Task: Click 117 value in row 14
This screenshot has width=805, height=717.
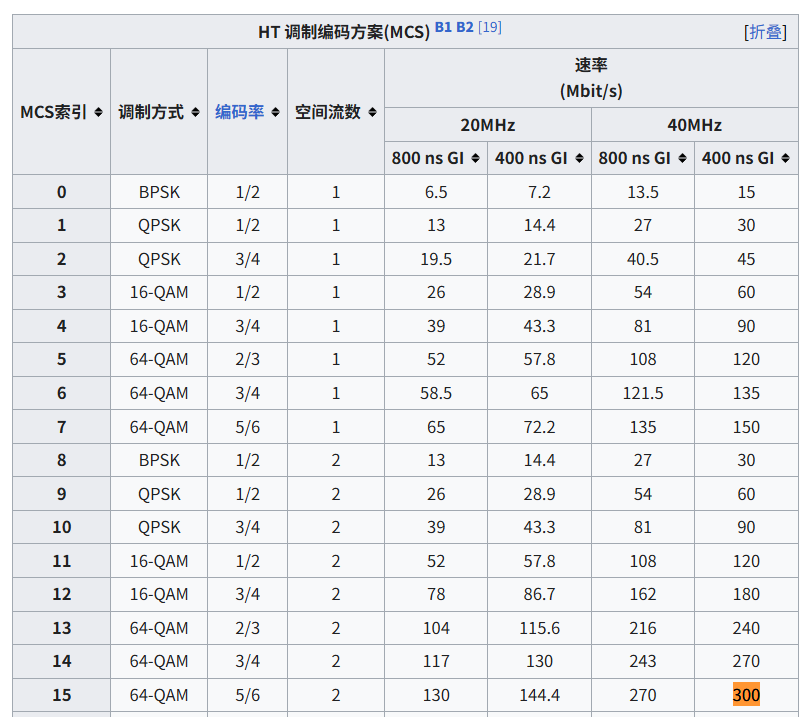Action: click(436, 661)
